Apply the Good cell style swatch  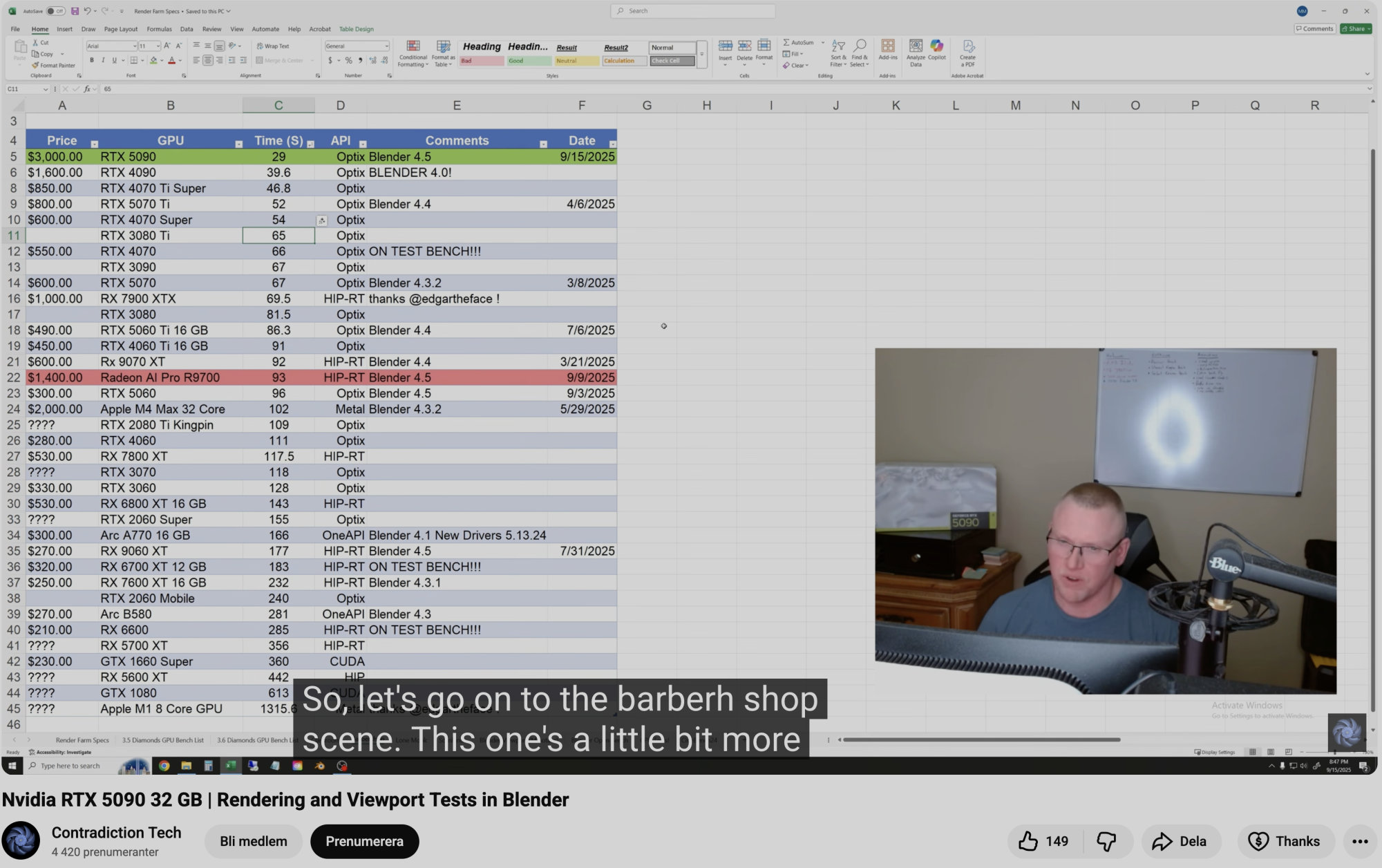[x=529, y=61]
